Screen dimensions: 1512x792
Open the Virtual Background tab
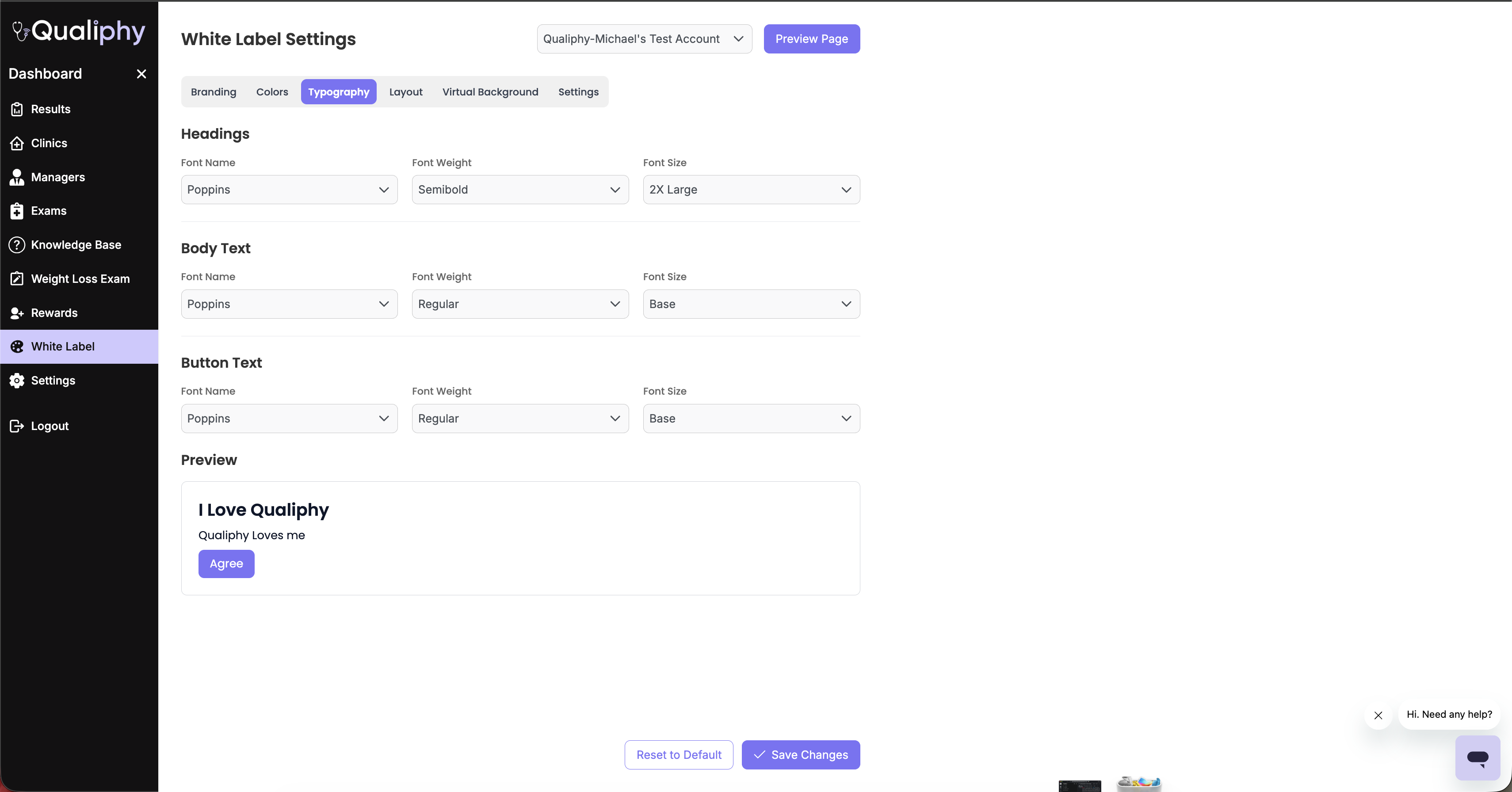pos(490,92)
